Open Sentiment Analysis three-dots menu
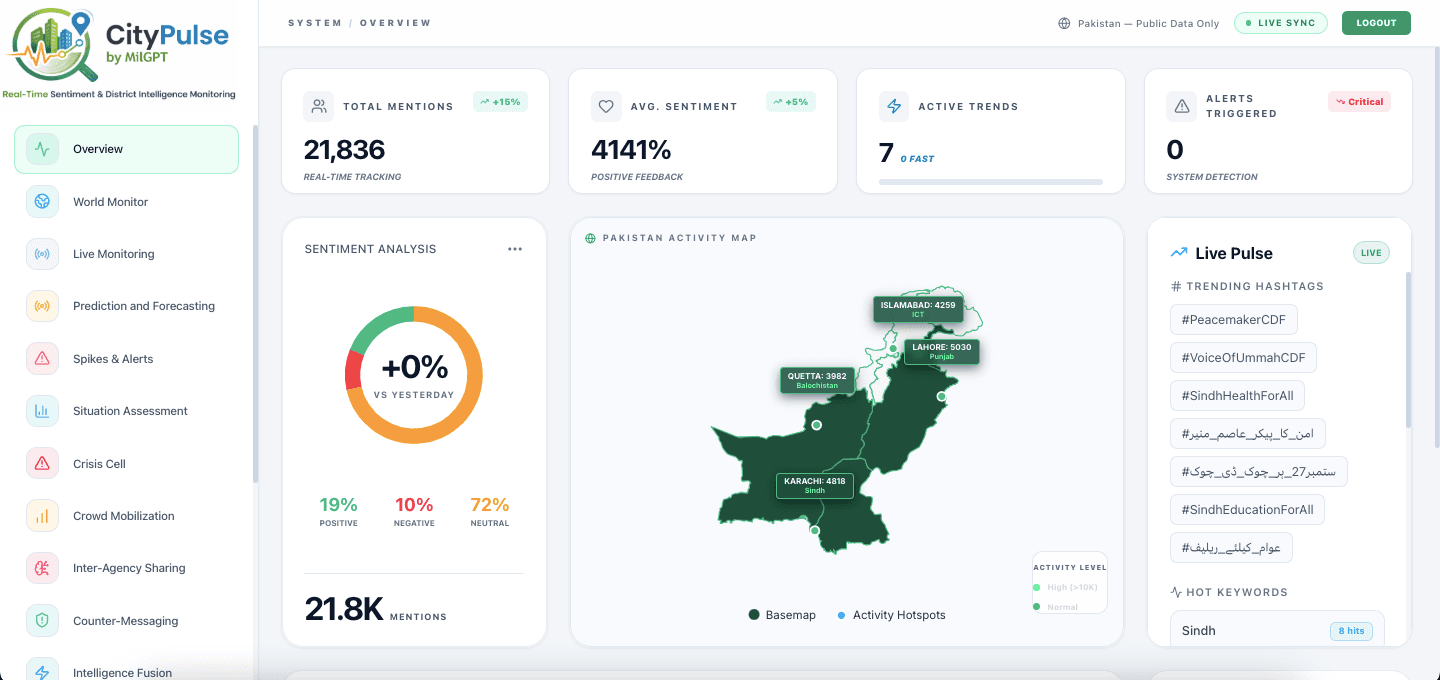 click(515, 249)
